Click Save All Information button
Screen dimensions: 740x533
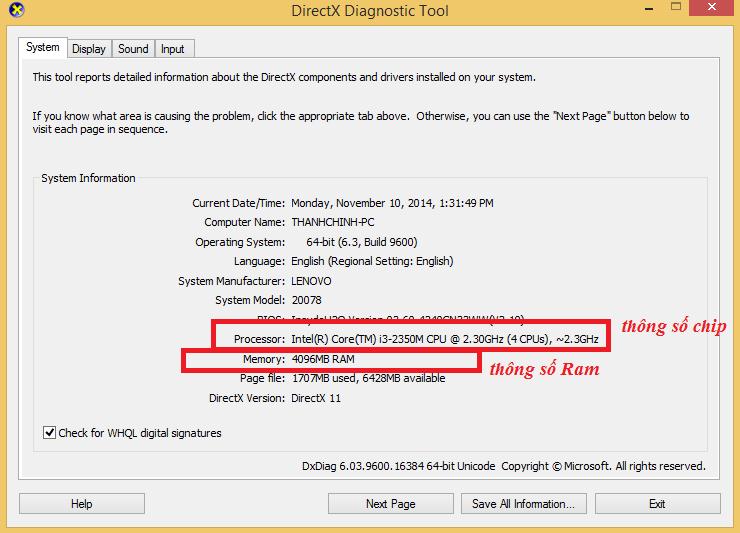(x=524, y=504)
